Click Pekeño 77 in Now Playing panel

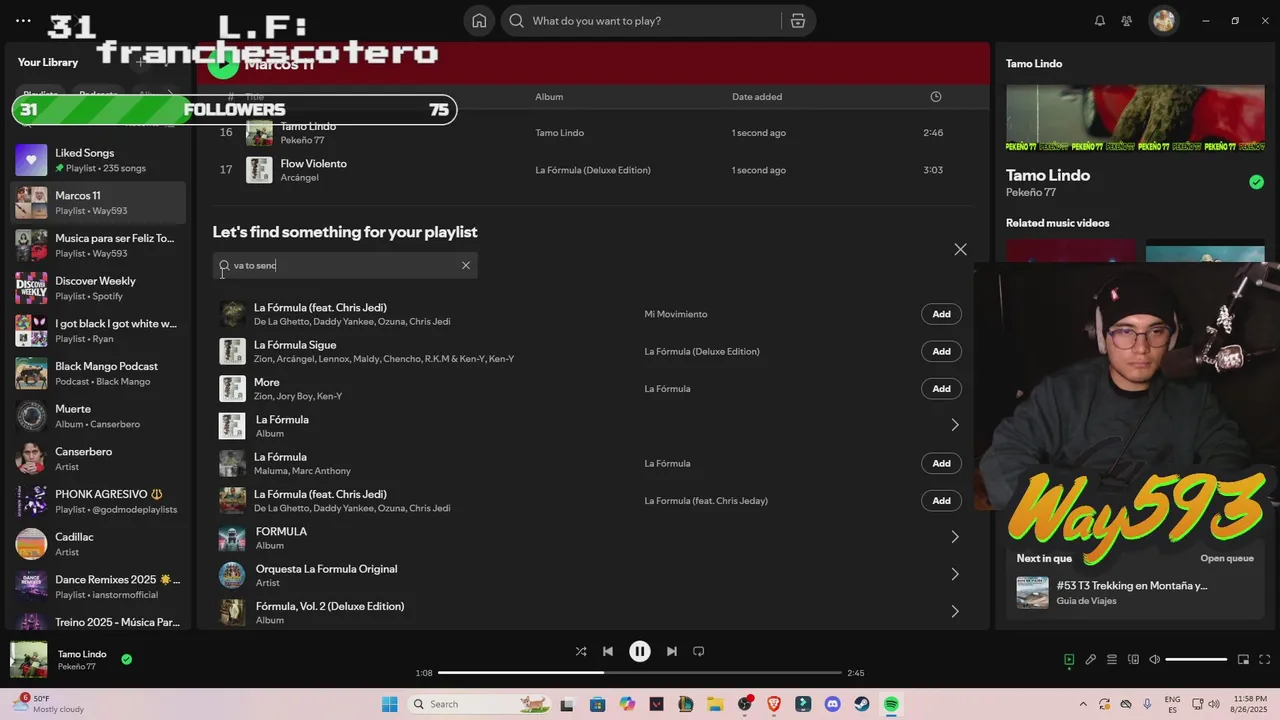pos(1031,192)
